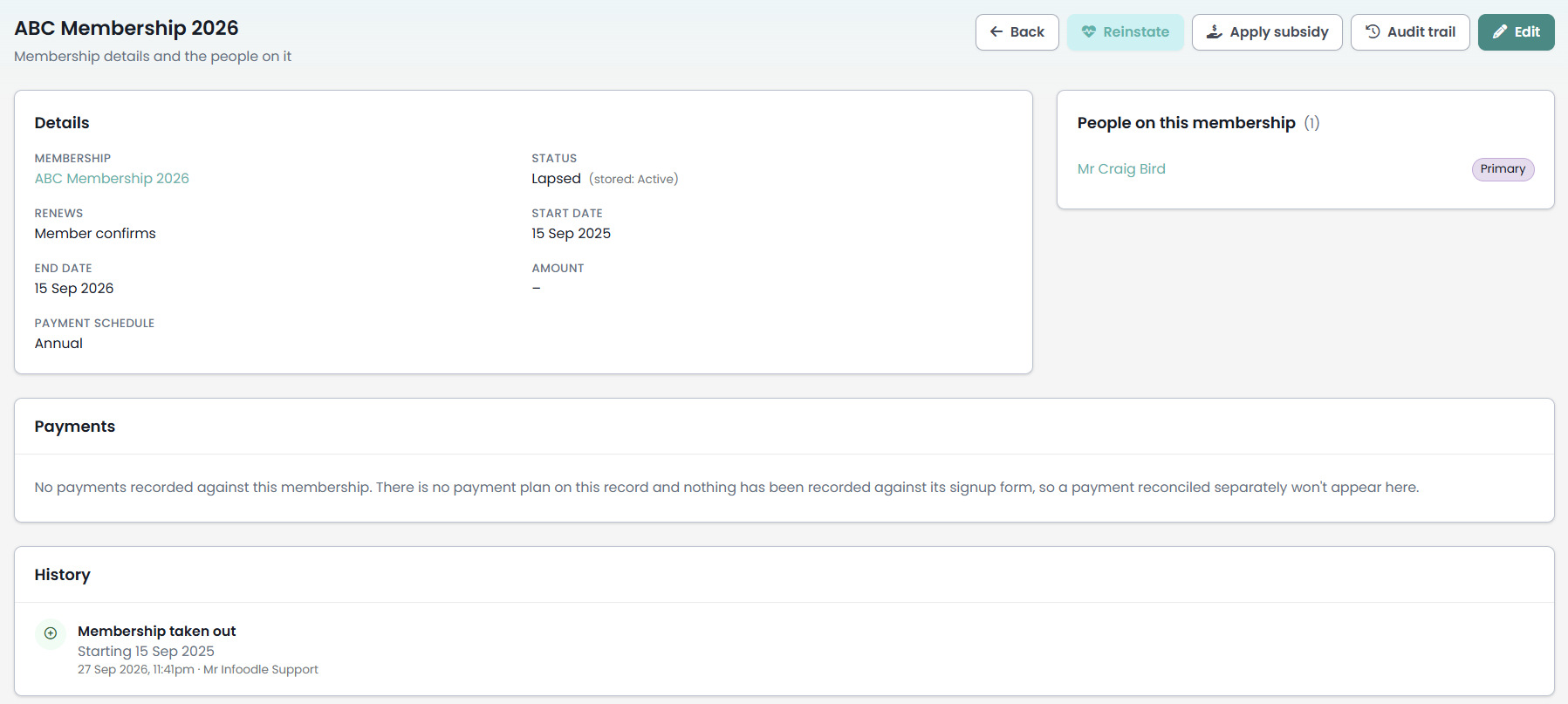The height and width of the screenshot is (704, 1568).
Task: Click the History section heading
Action: point(63,575)
